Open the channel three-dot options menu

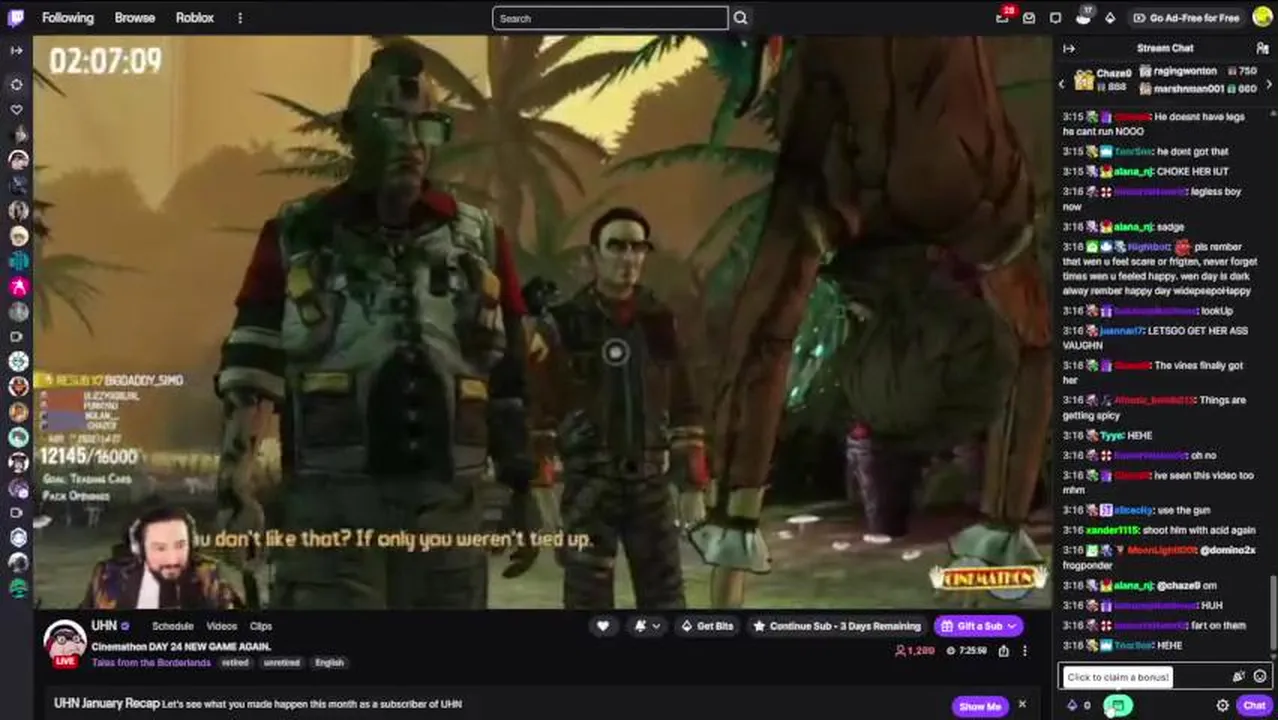1025,651
